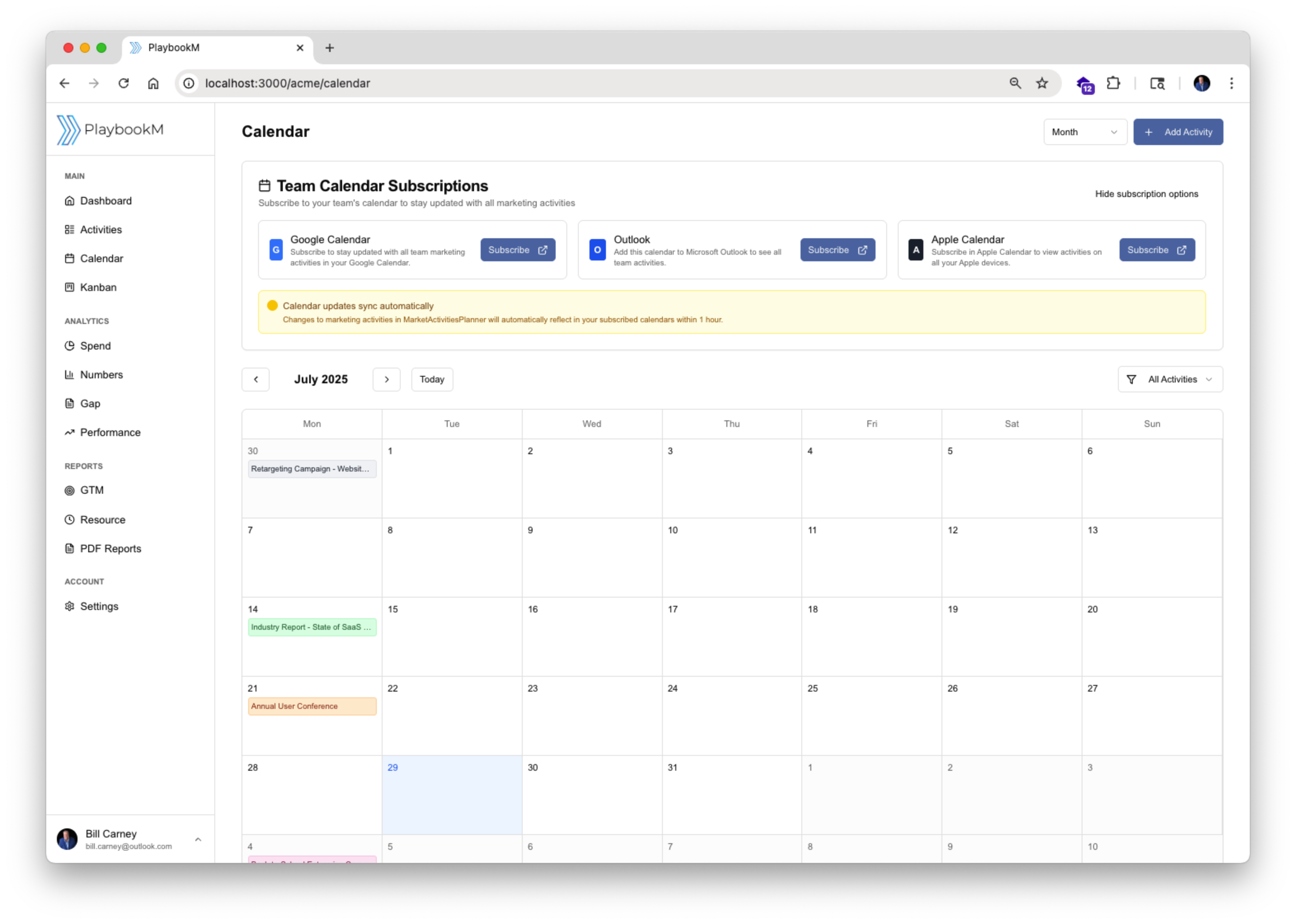Hide subscription options
1296x924 pixels.
[1146, 193]
